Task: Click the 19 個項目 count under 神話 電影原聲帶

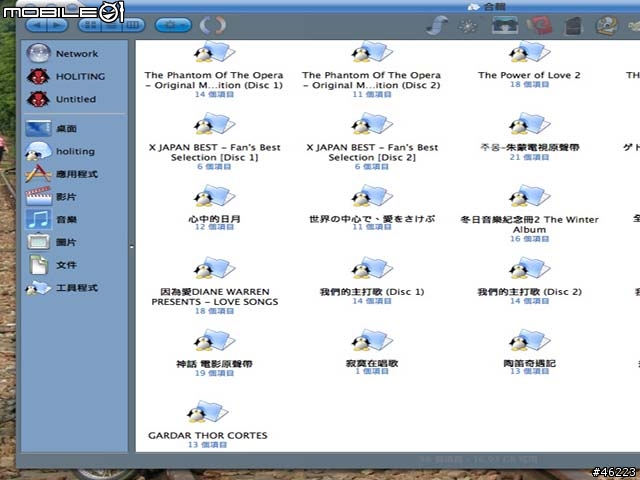Action: [x=214, y=373]
